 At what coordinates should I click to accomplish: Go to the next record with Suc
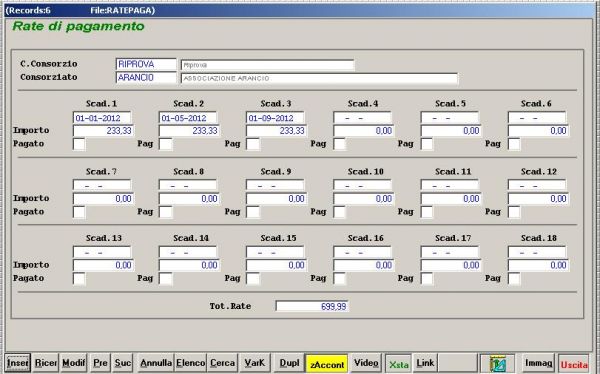click(x=122, y=363)
